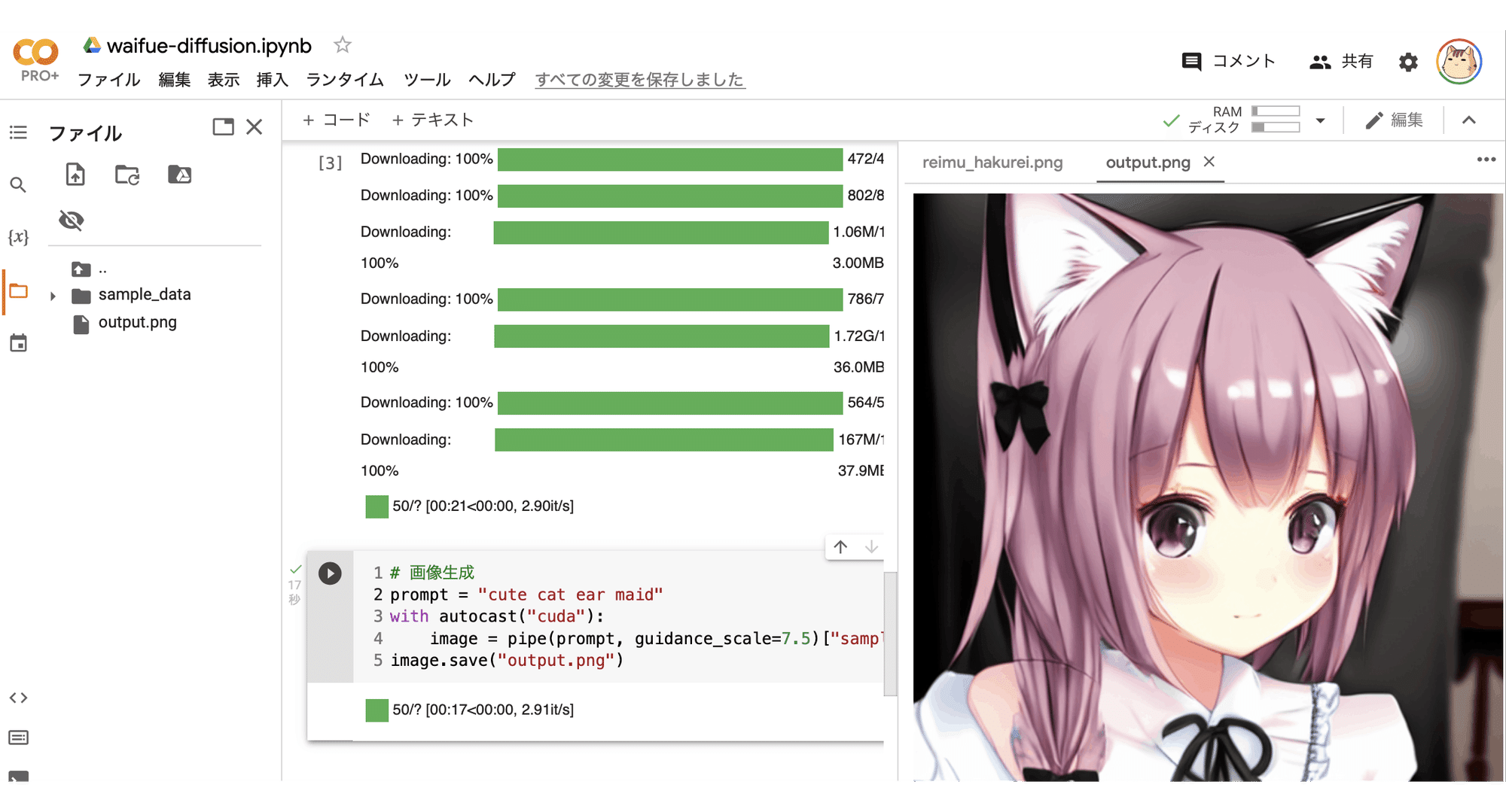Screen dimensions: 1506x812
Task: Open the variables inspector {x} panel
Action: click(18, 237)
